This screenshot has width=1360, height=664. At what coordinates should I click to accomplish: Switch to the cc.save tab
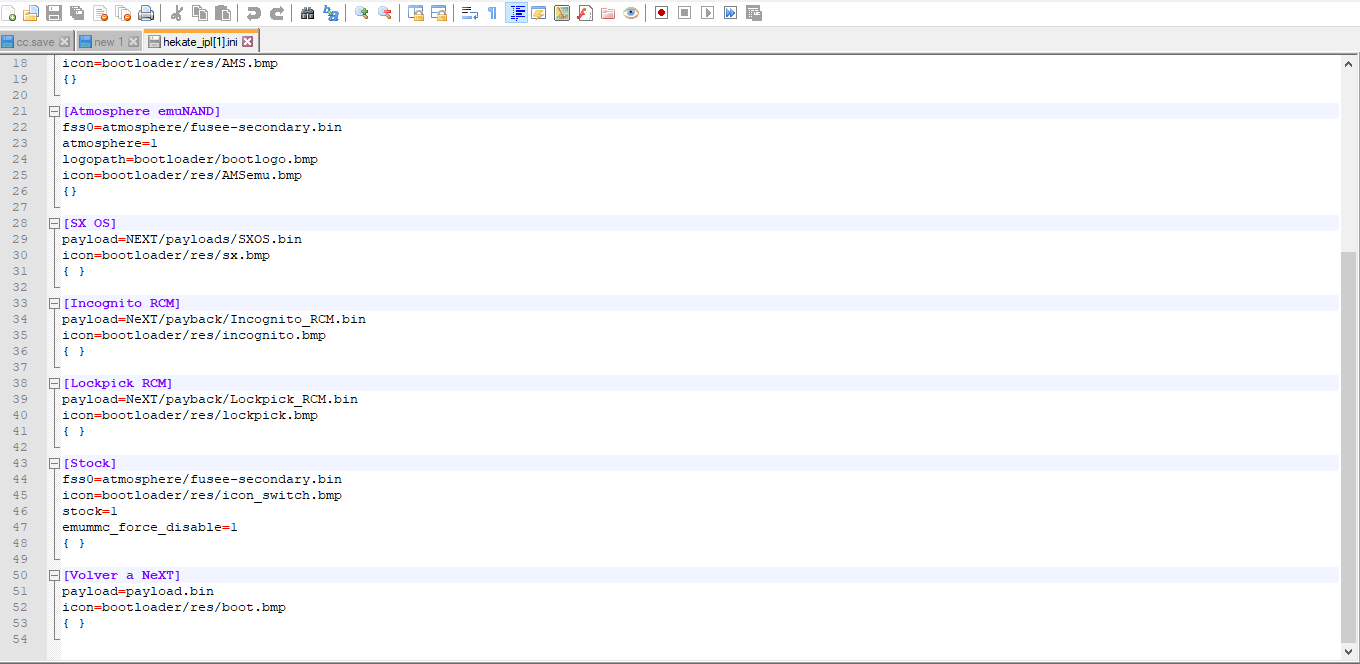pos(36,42)
